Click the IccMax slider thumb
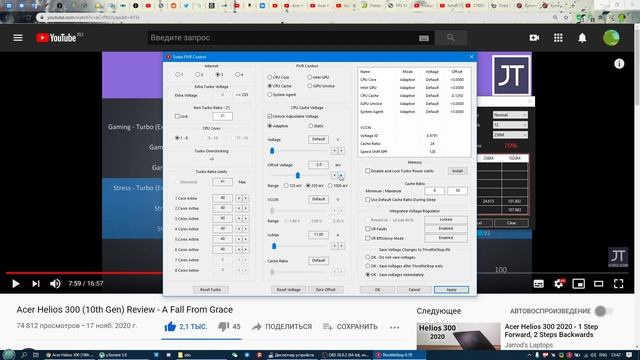 point(274,246)
